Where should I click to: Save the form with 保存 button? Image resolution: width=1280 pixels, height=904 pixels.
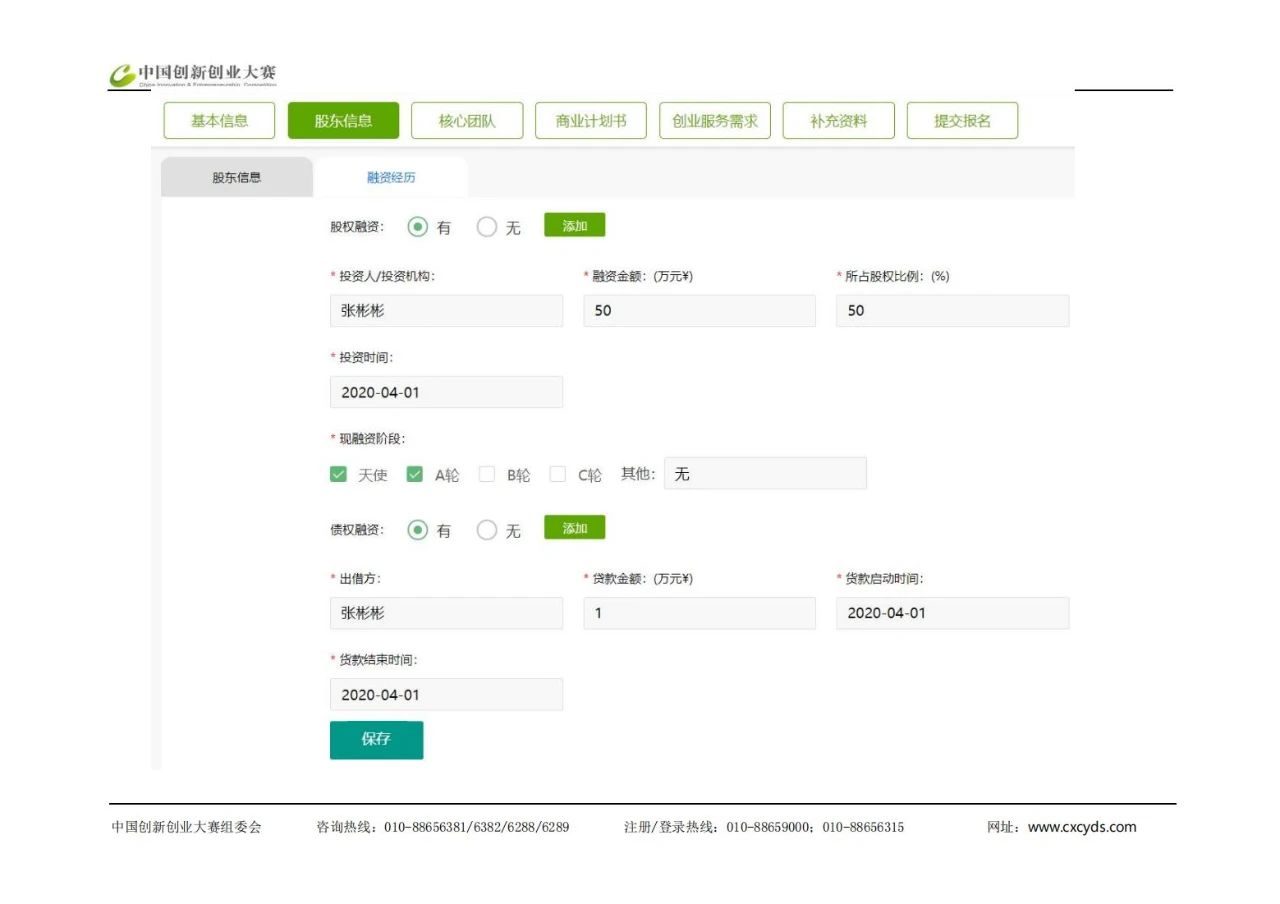(376, 740)
